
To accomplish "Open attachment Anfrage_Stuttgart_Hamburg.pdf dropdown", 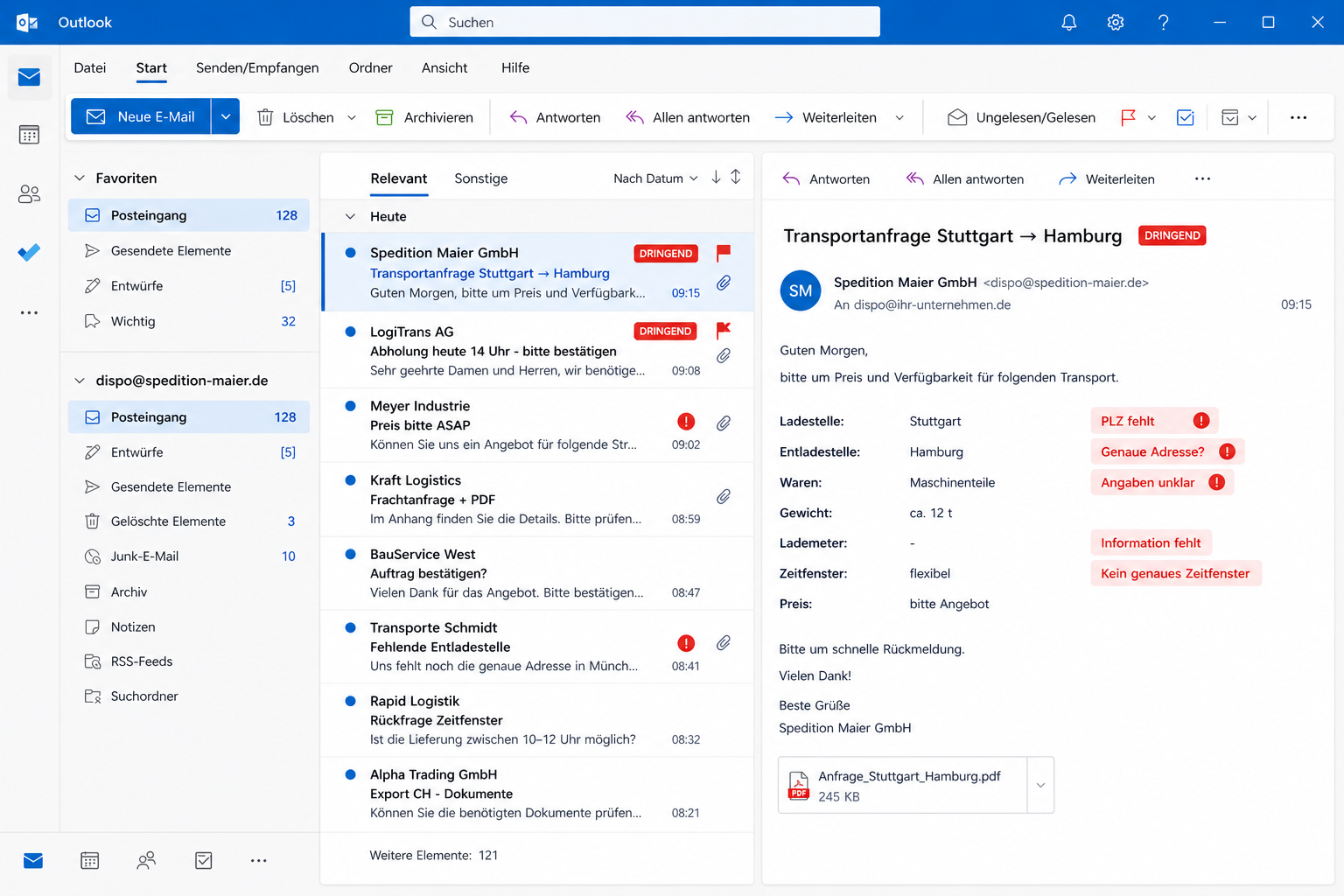I will click(x=1040, y=785).
